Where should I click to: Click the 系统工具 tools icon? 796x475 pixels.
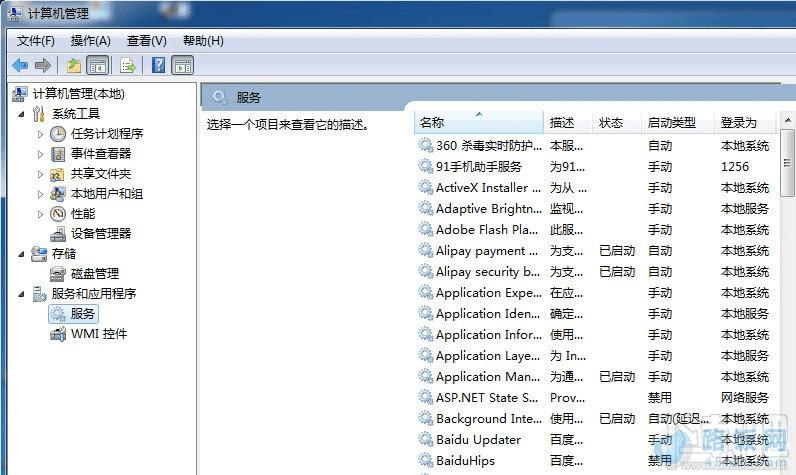tap(39, 114)
